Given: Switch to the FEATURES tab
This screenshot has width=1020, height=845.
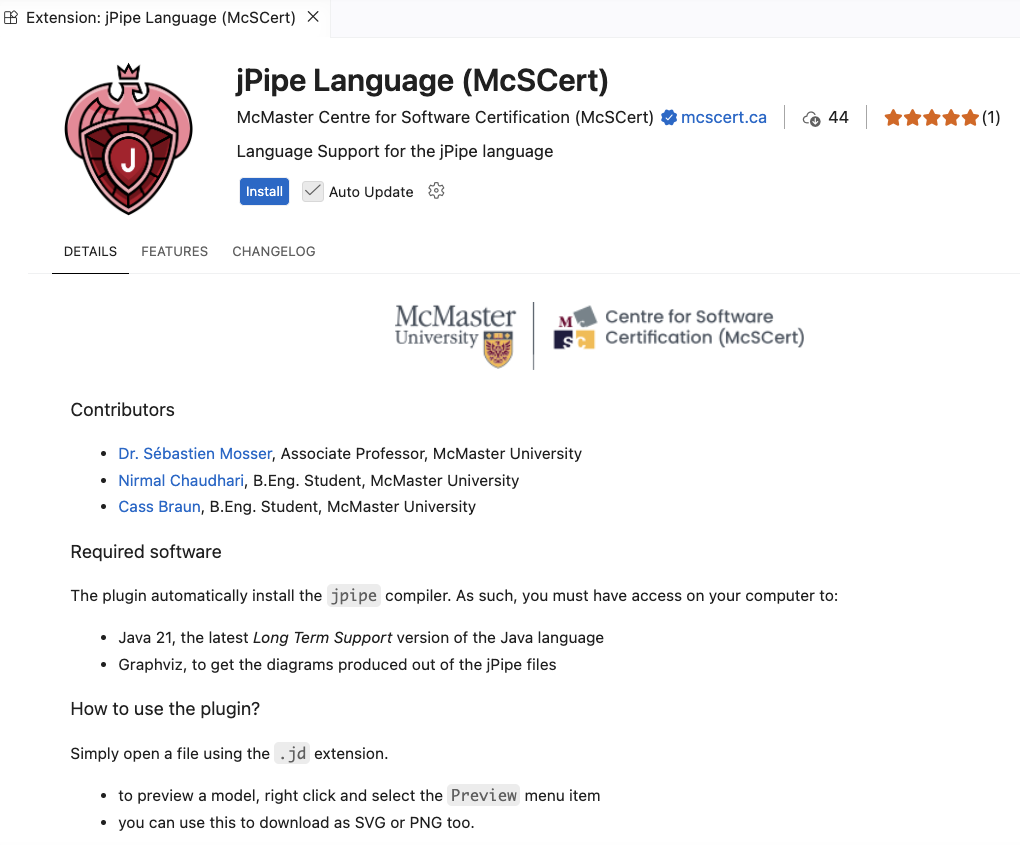Looking at the screenshot, I should [x=175, y=252].
